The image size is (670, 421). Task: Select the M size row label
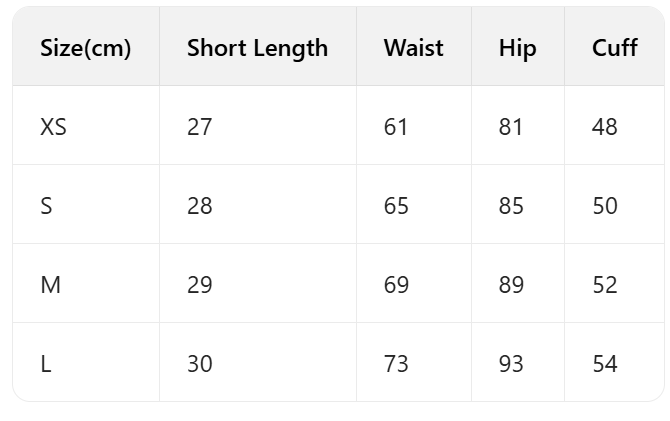point(50,285)
